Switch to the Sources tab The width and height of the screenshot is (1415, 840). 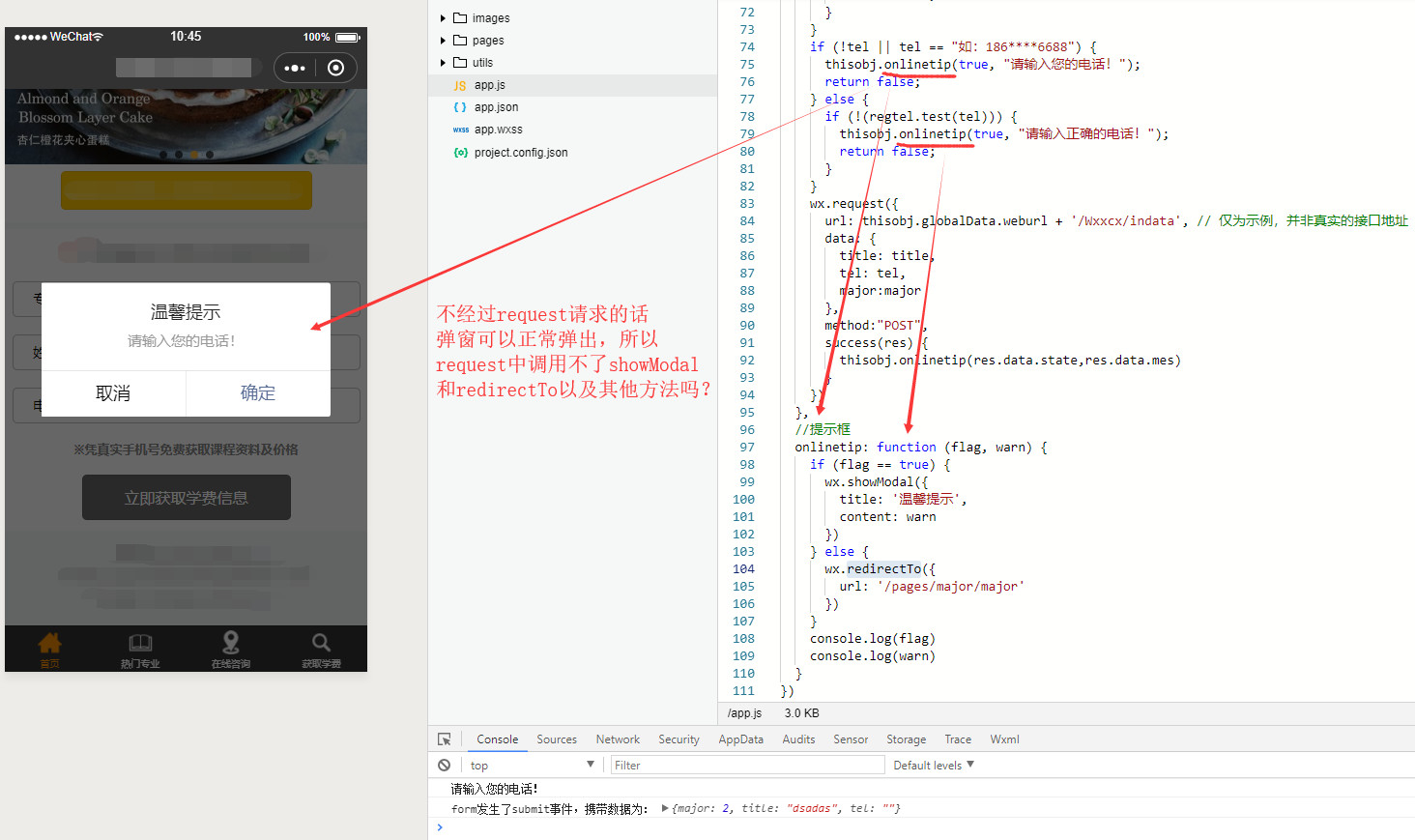point(557,739)
